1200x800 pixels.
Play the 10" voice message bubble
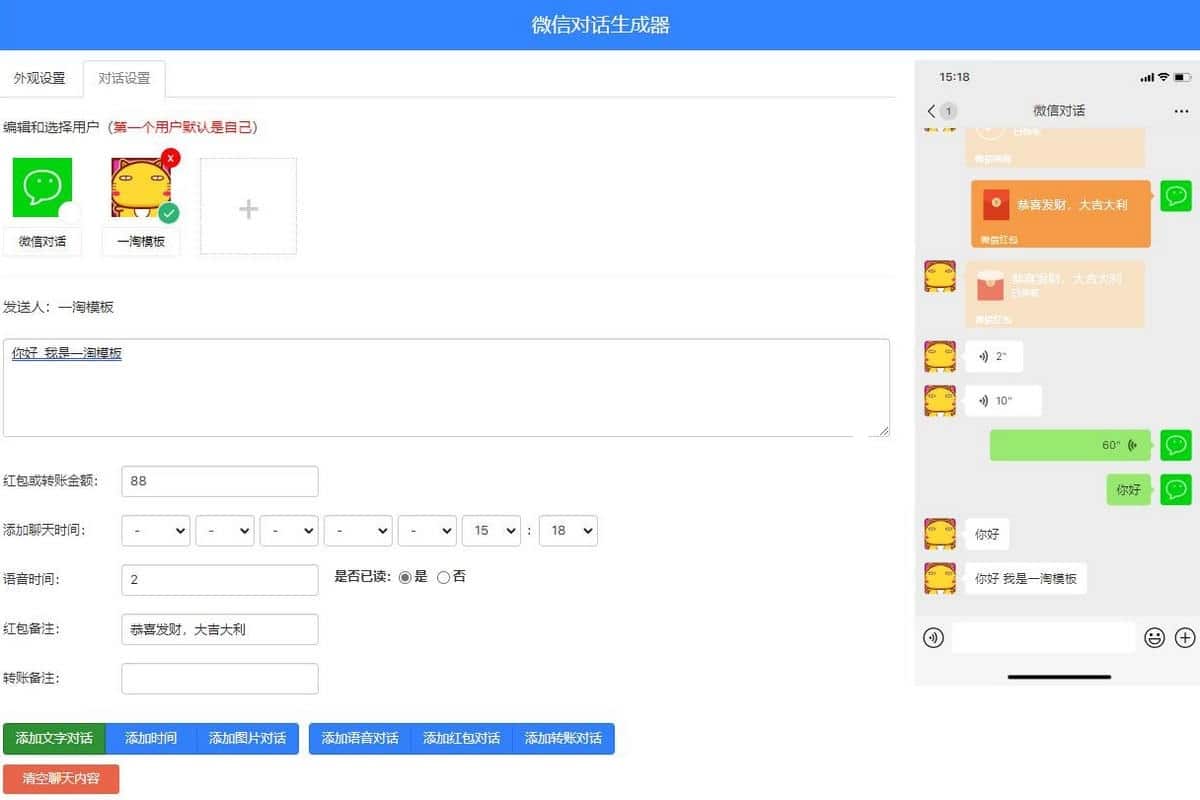[x=1003, y=401]
